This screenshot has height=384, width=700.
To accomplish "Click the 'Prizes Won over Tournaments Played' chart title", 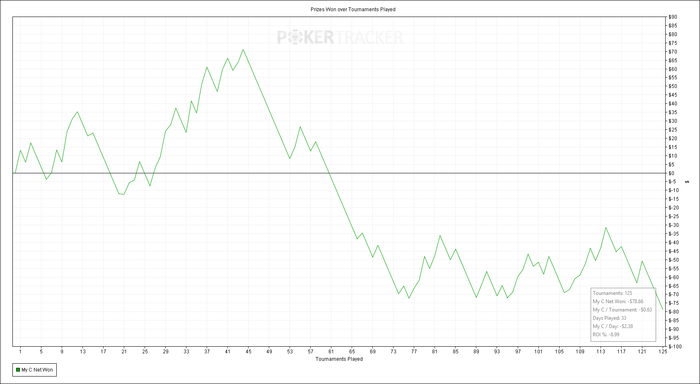I will (x=353, y=9).
